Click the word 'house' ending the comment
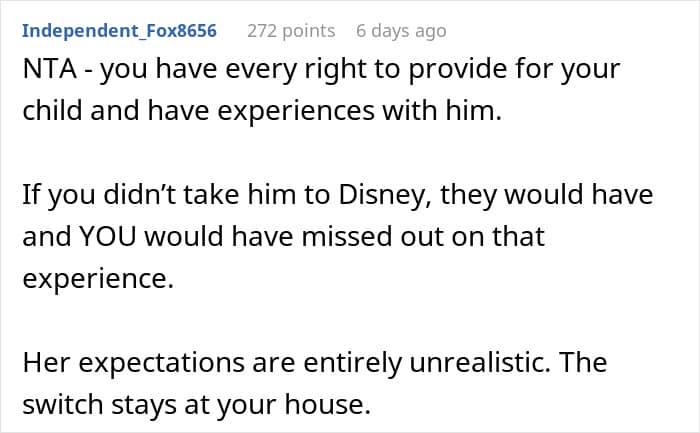This screenshot has height=433, width=700. (336, 402)
